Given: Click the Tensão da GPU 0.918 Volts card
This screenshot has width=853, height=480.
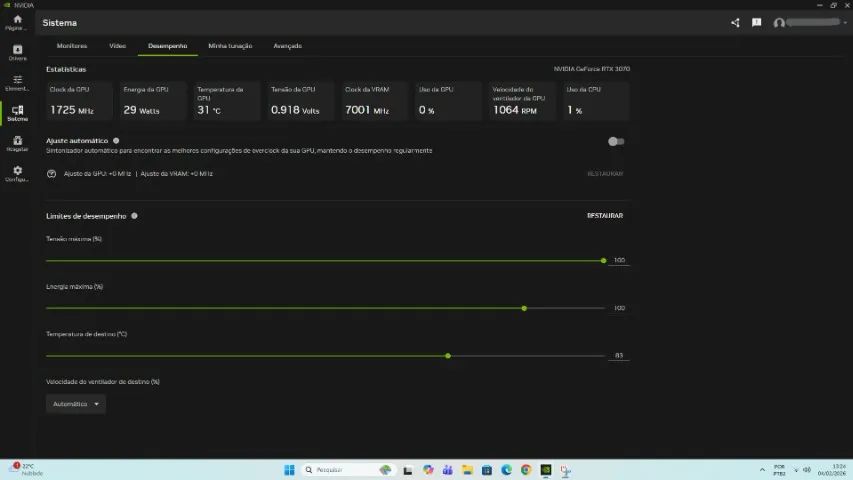Looking at the screenshot, I should pyautogui.click(x=301, y=101).
